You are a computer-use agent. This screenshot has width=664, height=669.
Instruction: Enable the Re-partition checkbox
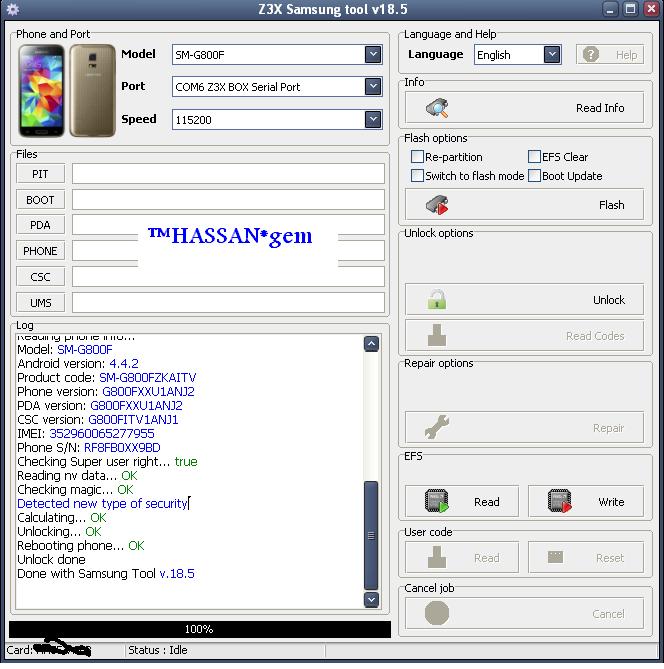(x=417, y=157)
